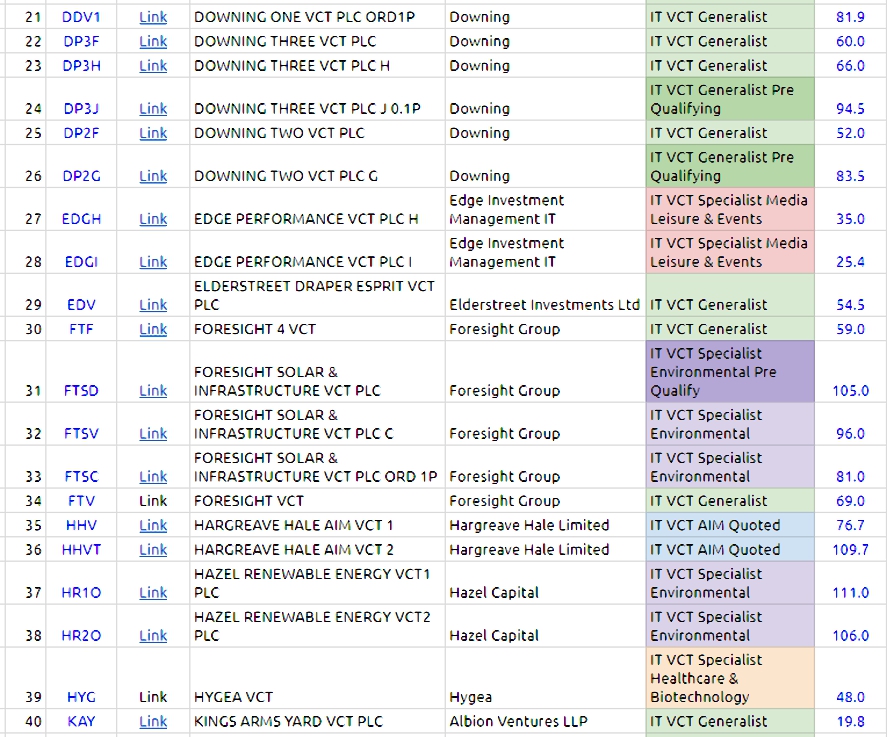Image resolution: width=887 pixels, height=737 pixels.
Task: Open the Link for HR2O
Action: pyautogui.click(x=153, y=636)
